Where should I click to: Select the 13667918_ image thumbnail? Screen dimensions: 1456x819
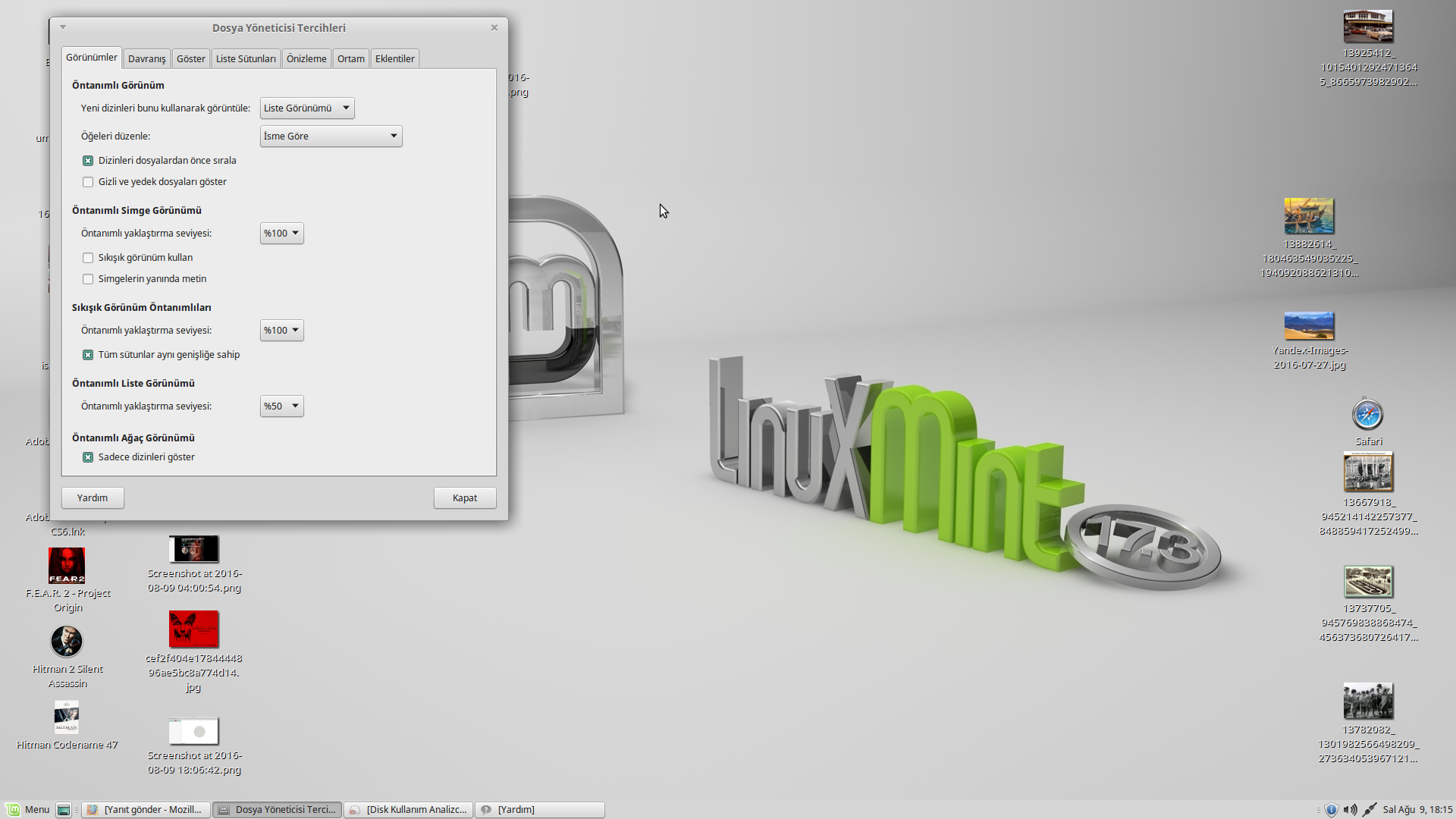tap(1368, 472)
